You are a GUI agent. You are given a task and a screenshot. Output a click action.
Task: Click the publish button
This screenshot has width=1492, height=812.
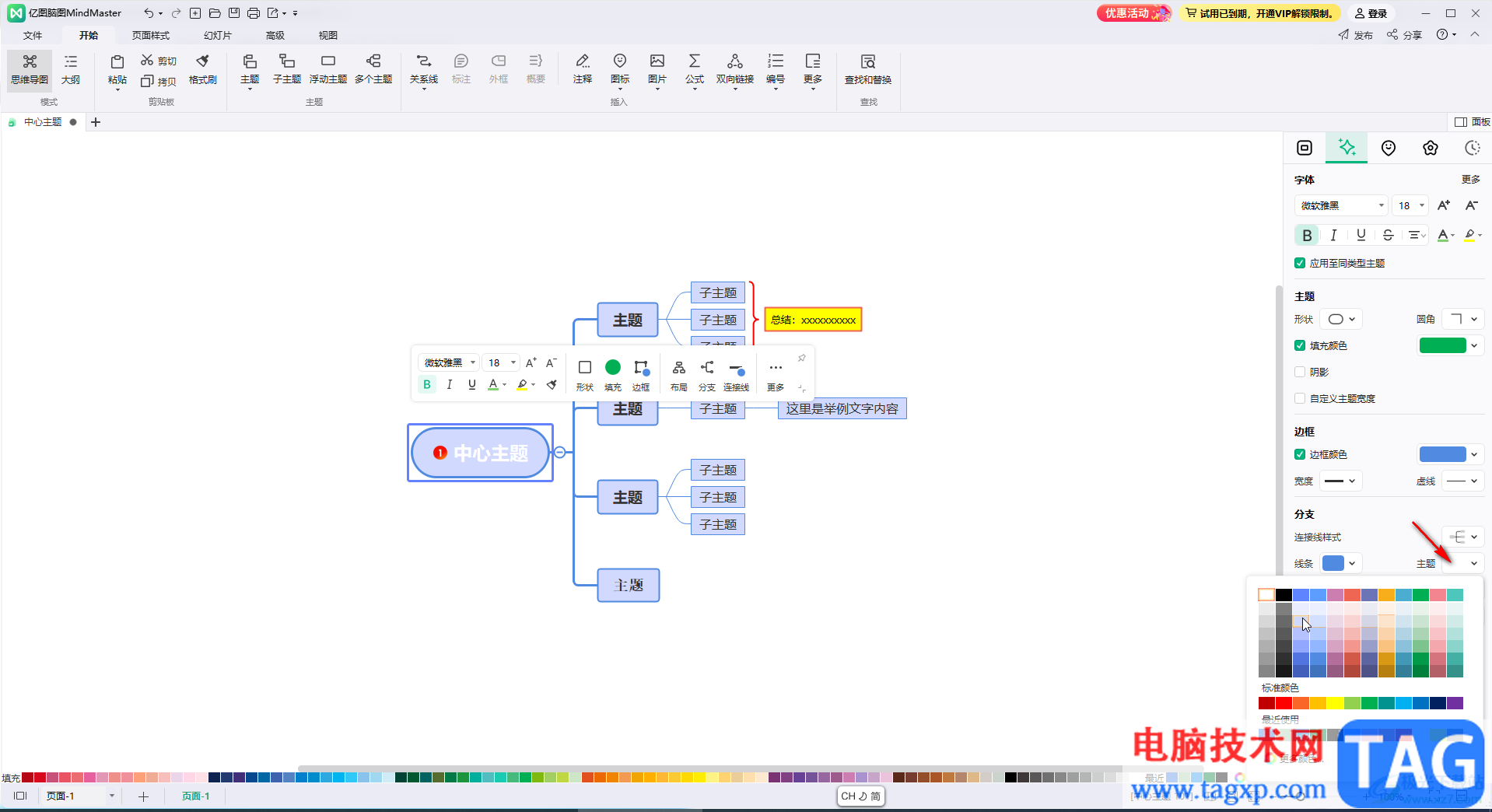point(1355,35)
